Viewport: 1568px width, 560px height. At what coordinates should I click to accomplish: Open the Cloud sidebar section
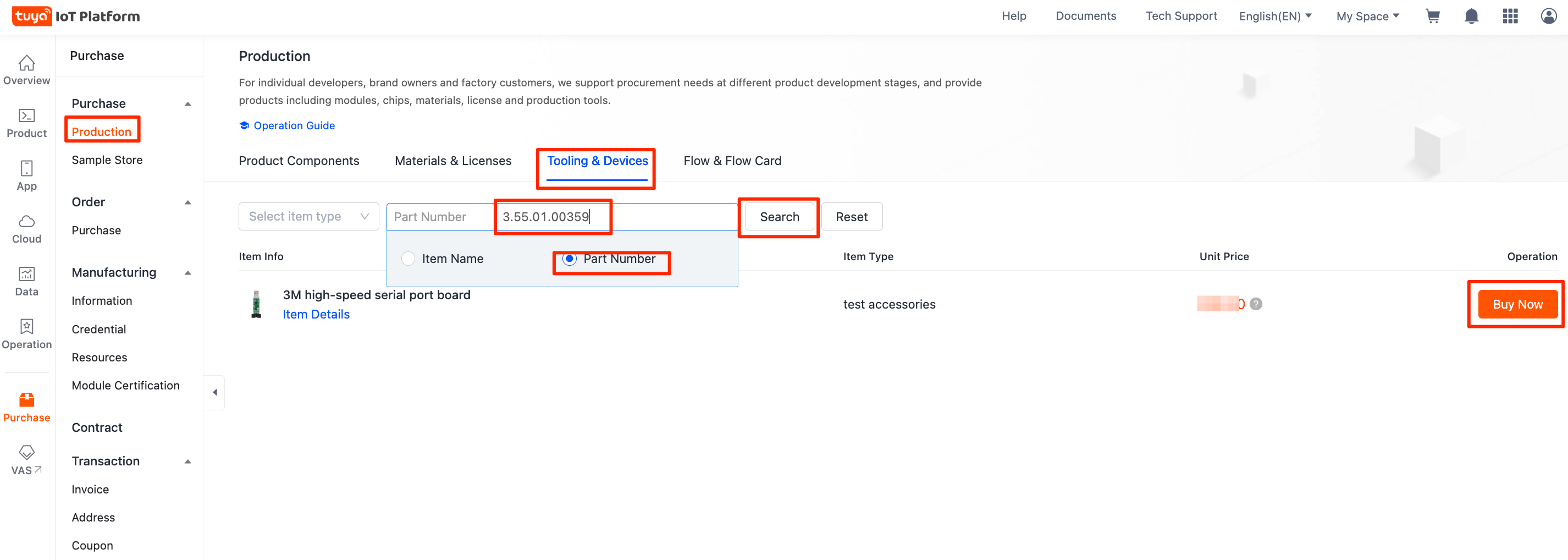[27, 229]
